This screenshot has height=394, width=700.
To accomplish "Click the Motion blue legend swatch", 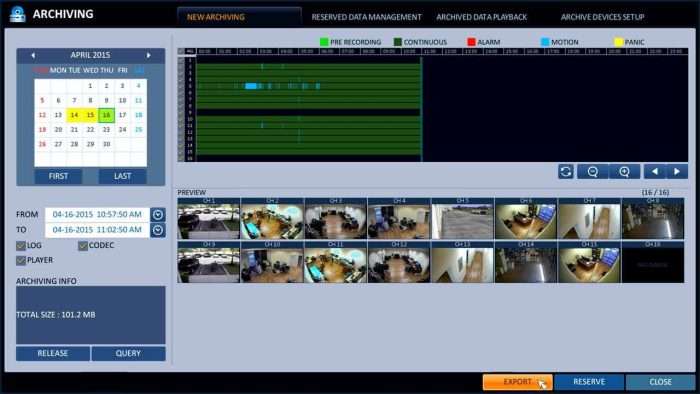I will [x=545, y=42].
